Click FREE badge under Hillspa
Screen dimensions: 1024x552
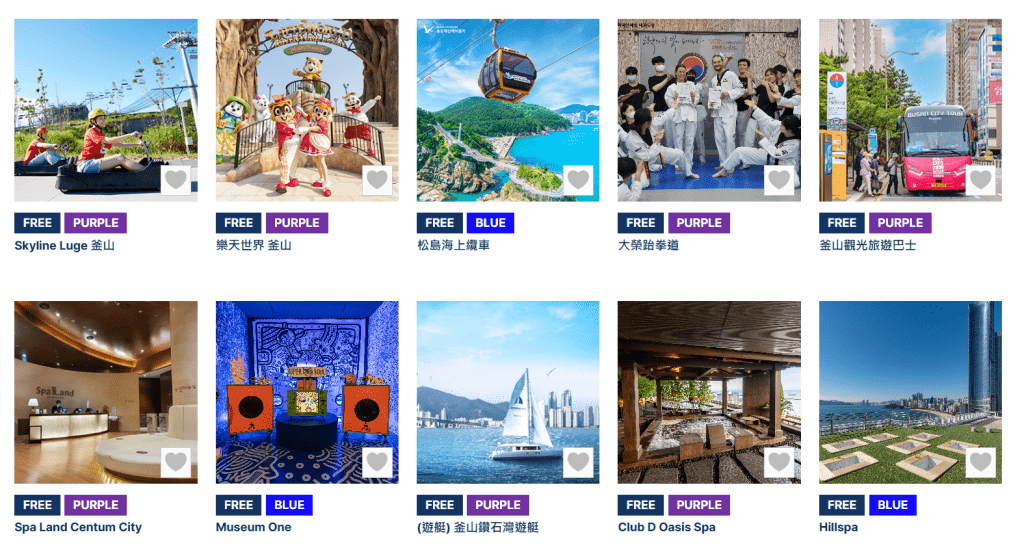coord(842,505)
